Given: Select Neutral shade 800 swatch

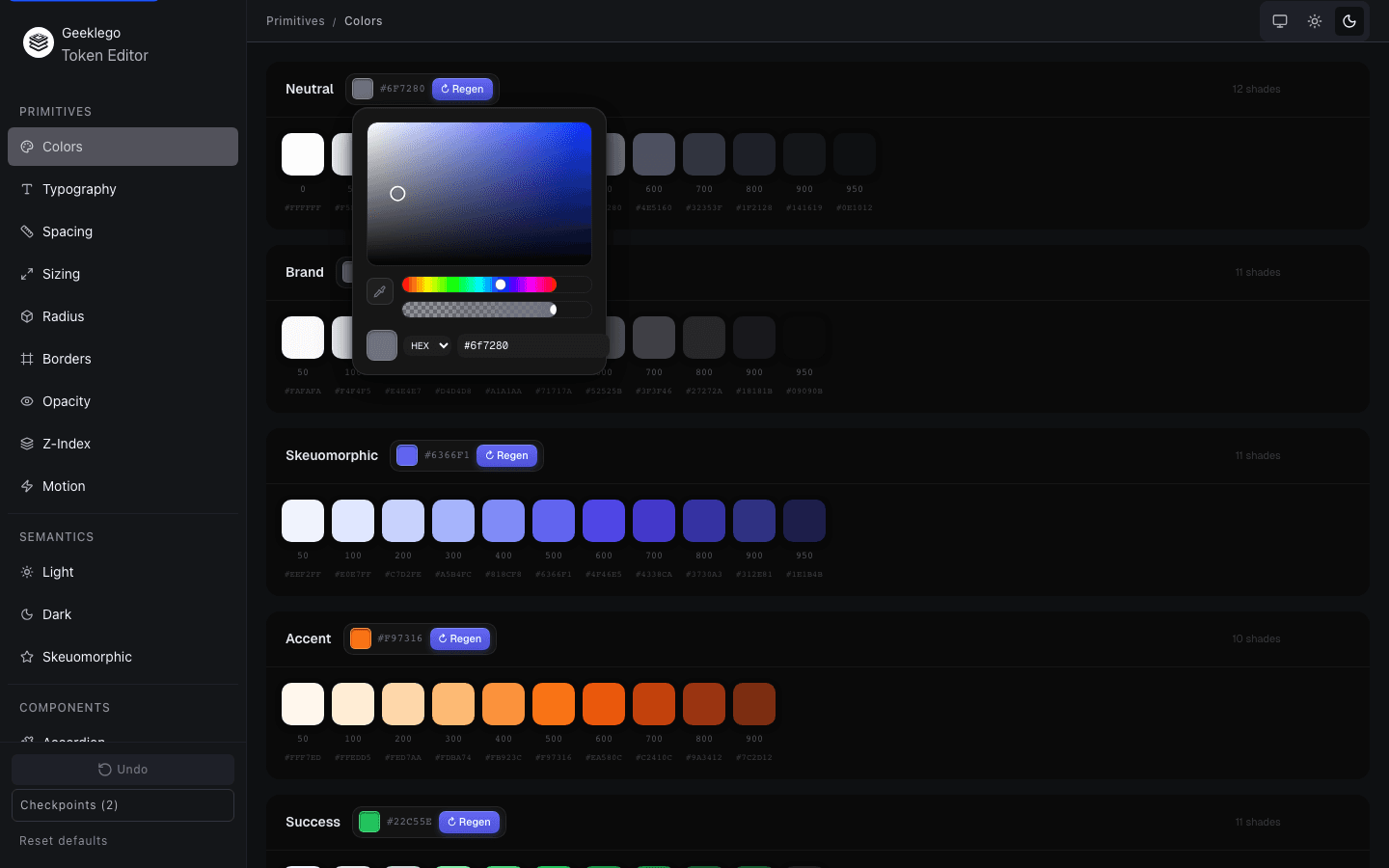Looking at the screenshot, I should (x=754, y=154).
